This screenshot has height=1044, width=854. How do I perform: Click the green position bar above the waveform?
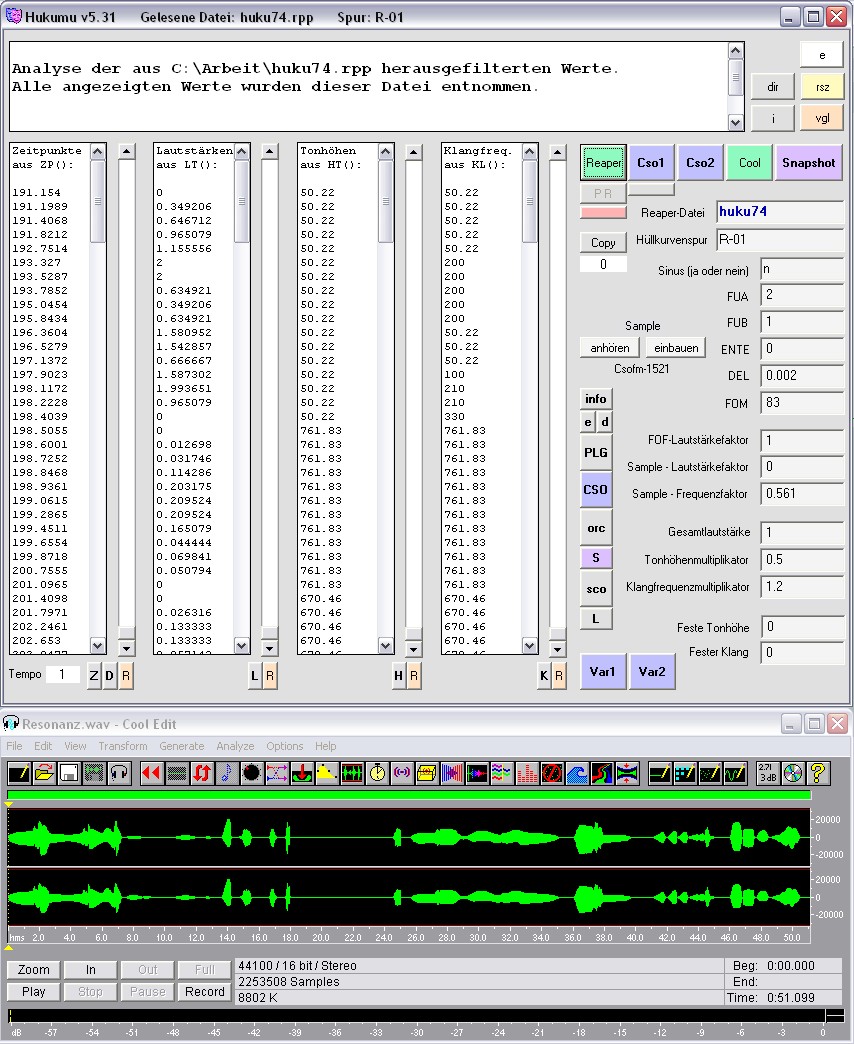(409, 794)
